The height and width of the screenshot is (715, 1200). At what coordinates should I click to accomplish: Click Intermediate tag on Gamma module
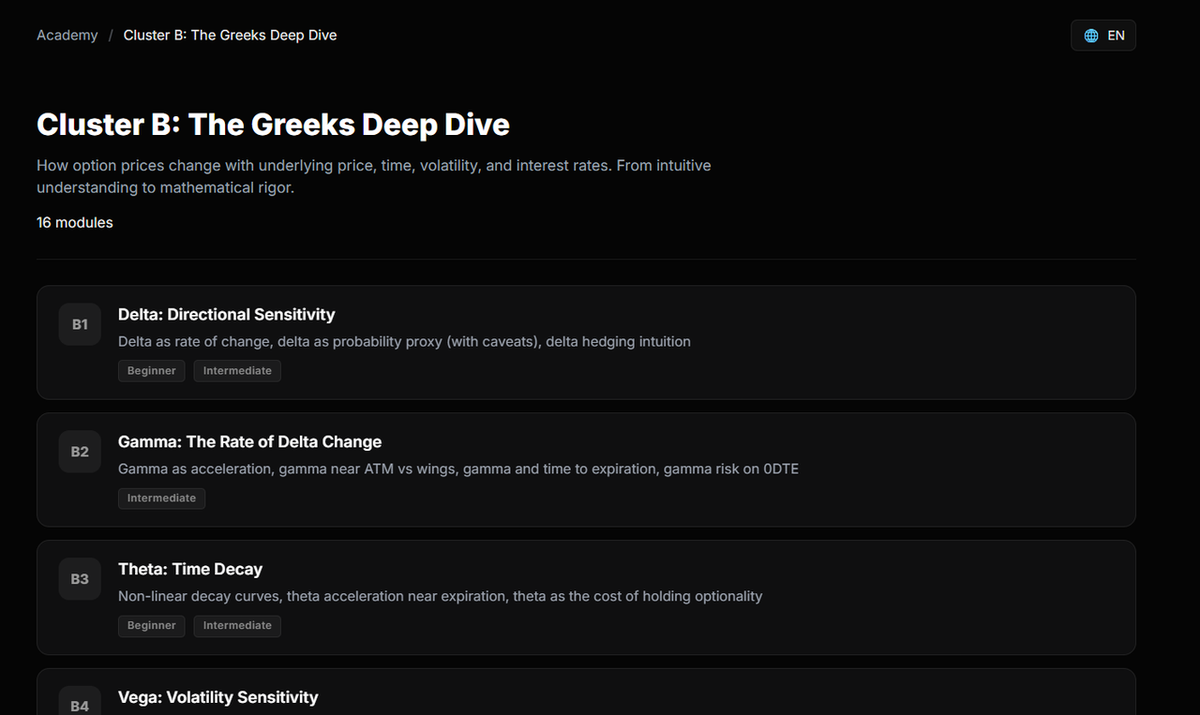[x=162, y=498]
